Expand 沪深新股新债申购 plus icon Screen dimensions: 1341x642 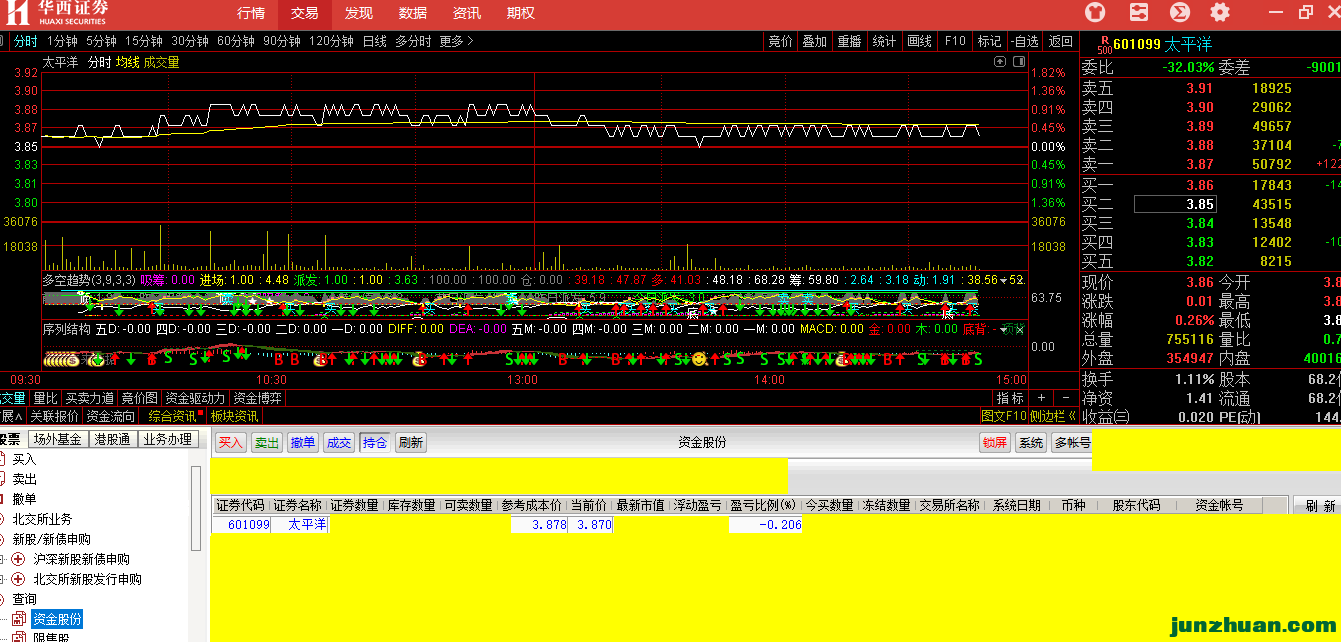18,559
